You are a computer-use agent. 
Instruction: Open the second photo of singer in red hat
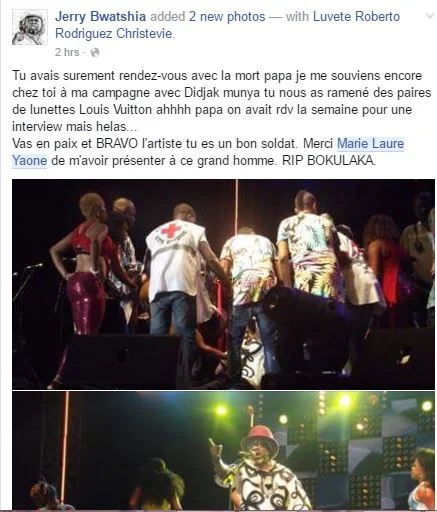[x=223, y=451]
